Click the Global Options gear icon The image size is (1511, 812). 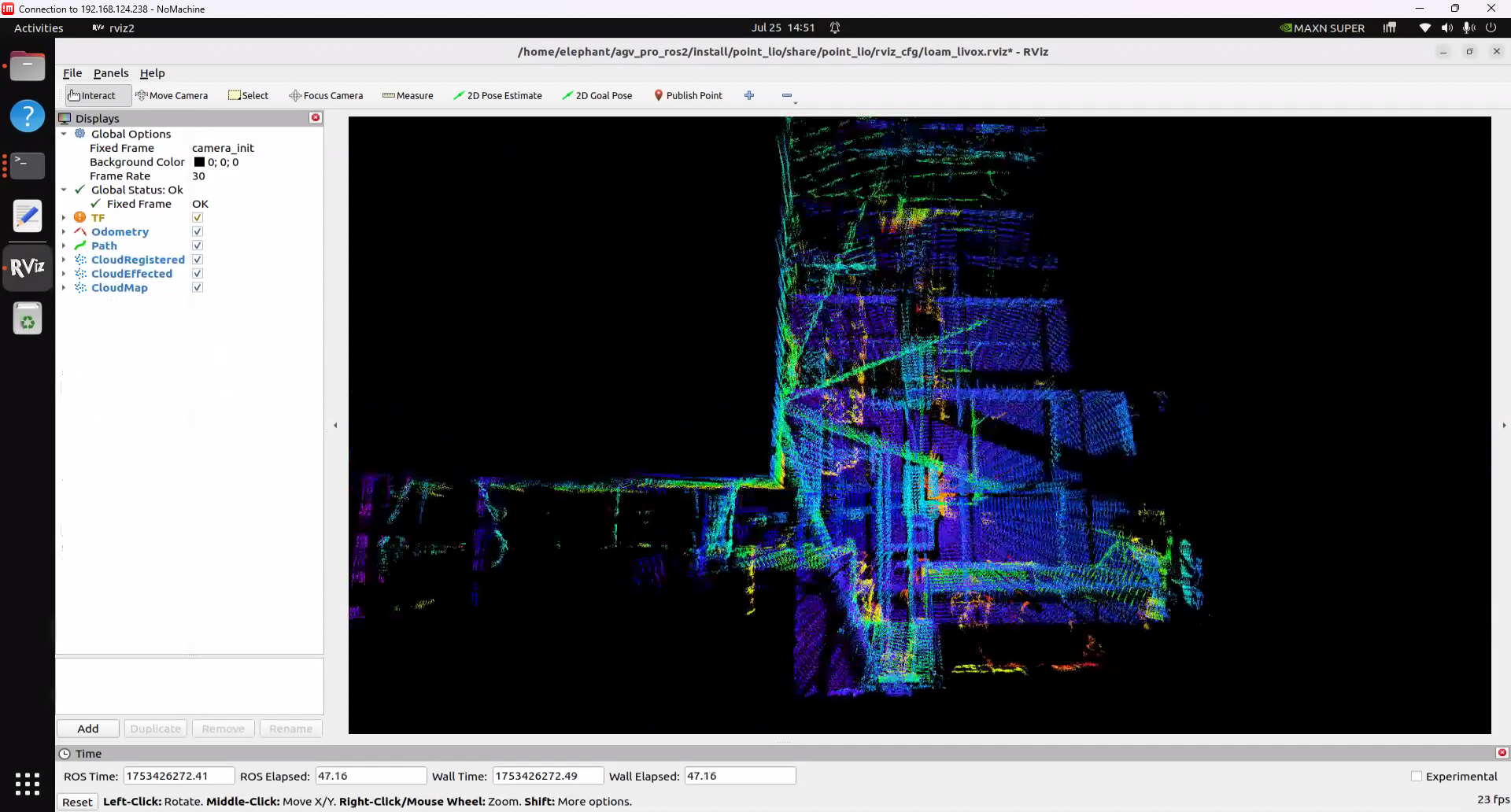tap(80, 134)
